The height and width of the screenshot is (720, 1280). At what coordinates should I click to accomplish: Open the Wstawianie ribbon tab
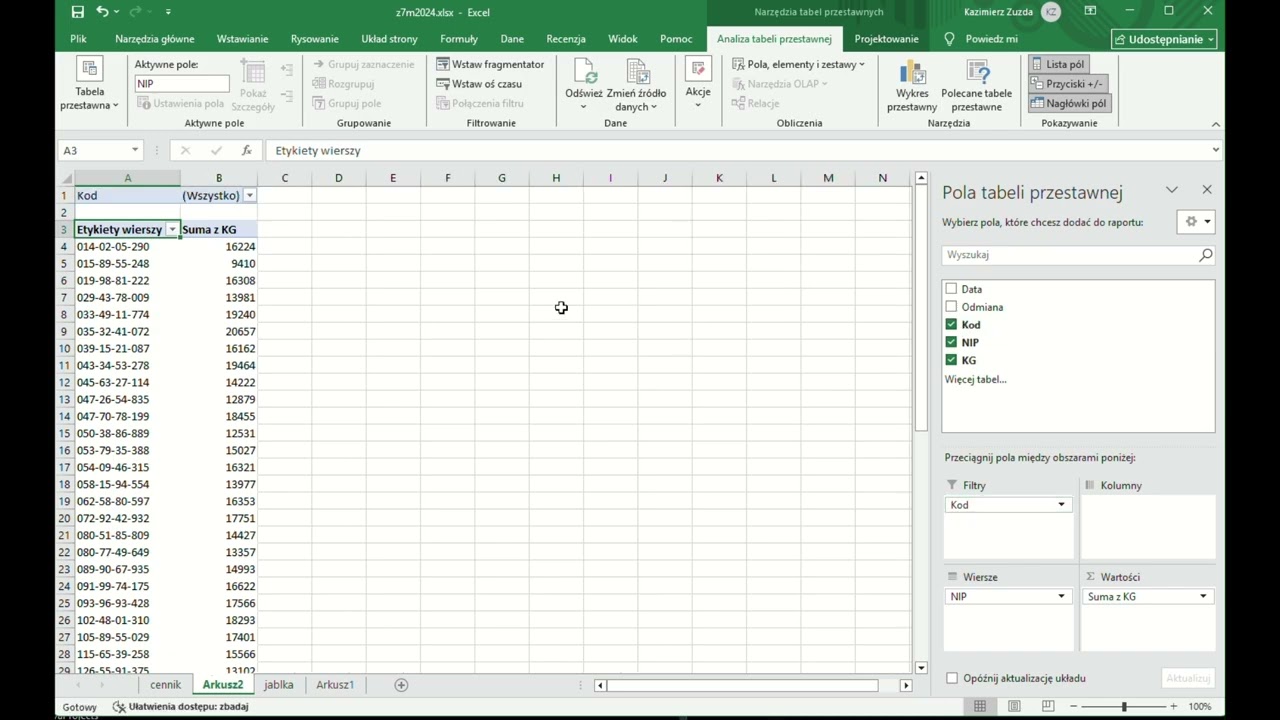[x=242, y=39]
